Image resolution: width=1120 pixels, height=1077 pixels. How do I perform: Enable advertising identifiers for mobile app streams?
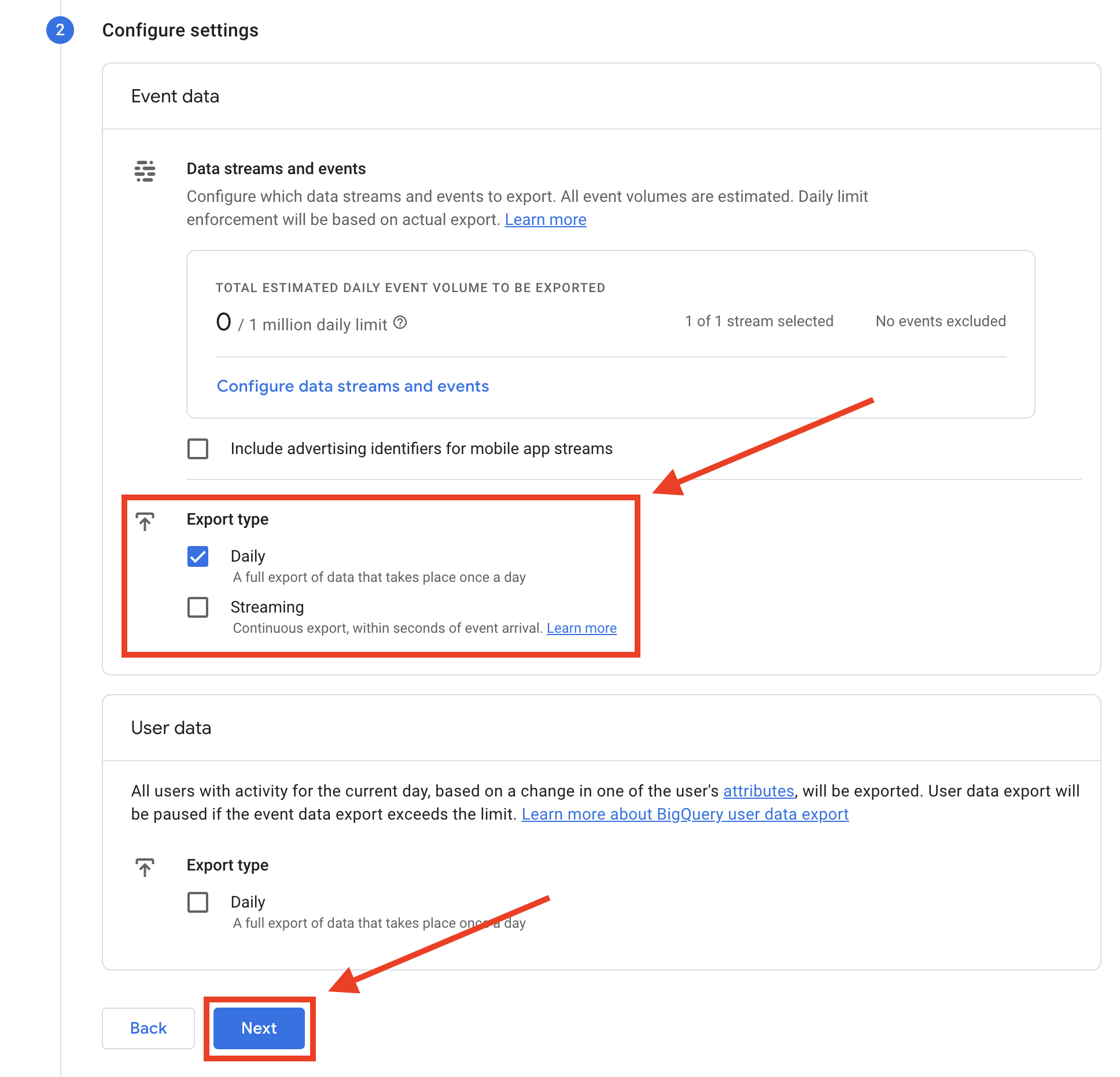pyautogui.click(x=198, y=449)
